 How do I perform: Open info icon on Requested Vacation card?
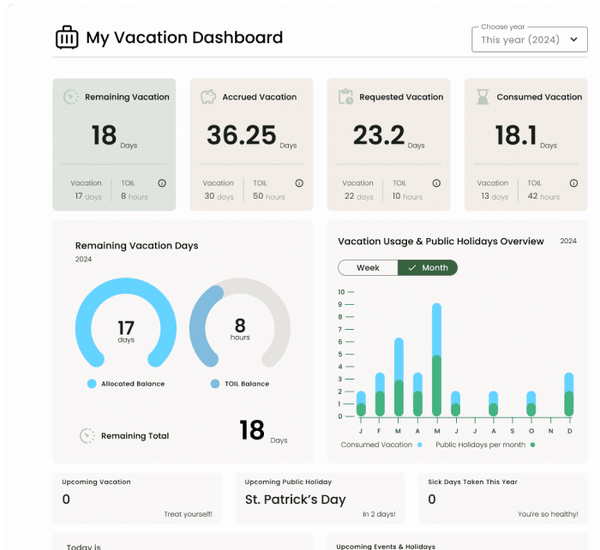436,183
